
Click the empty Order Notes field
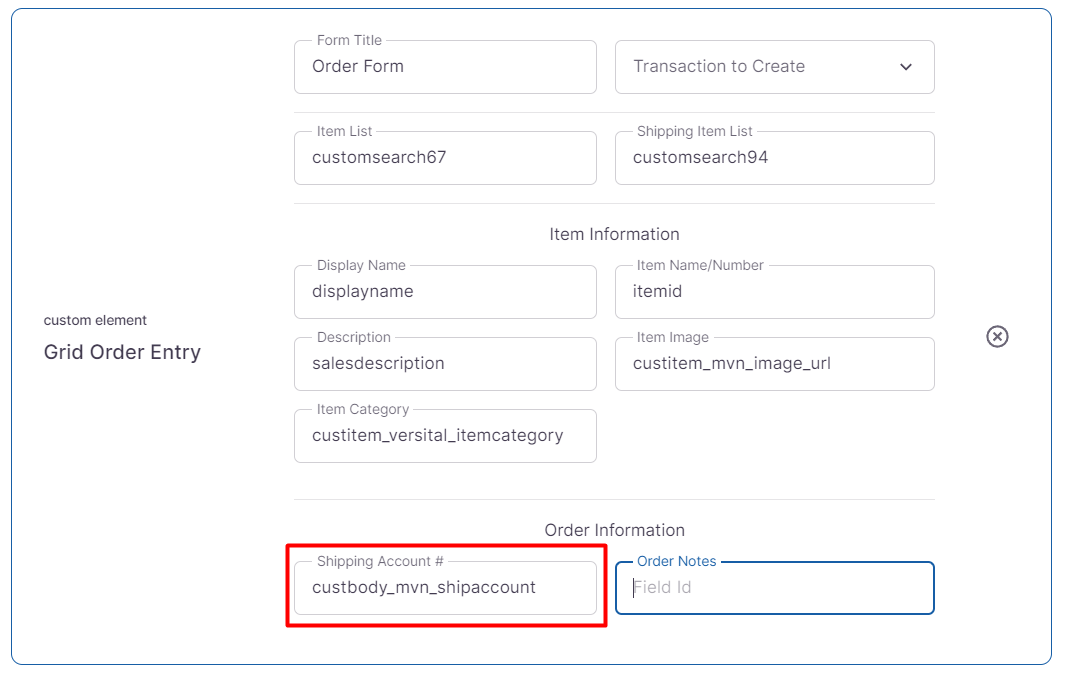point(773,588)
